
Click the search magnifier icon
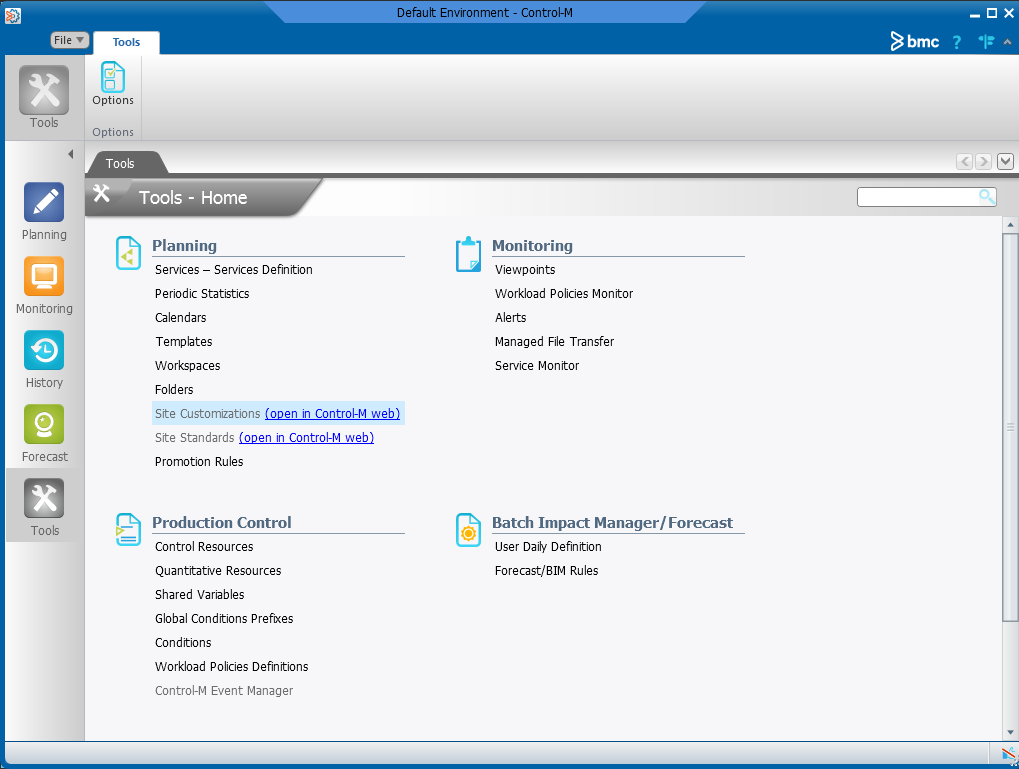coord(987,196)
